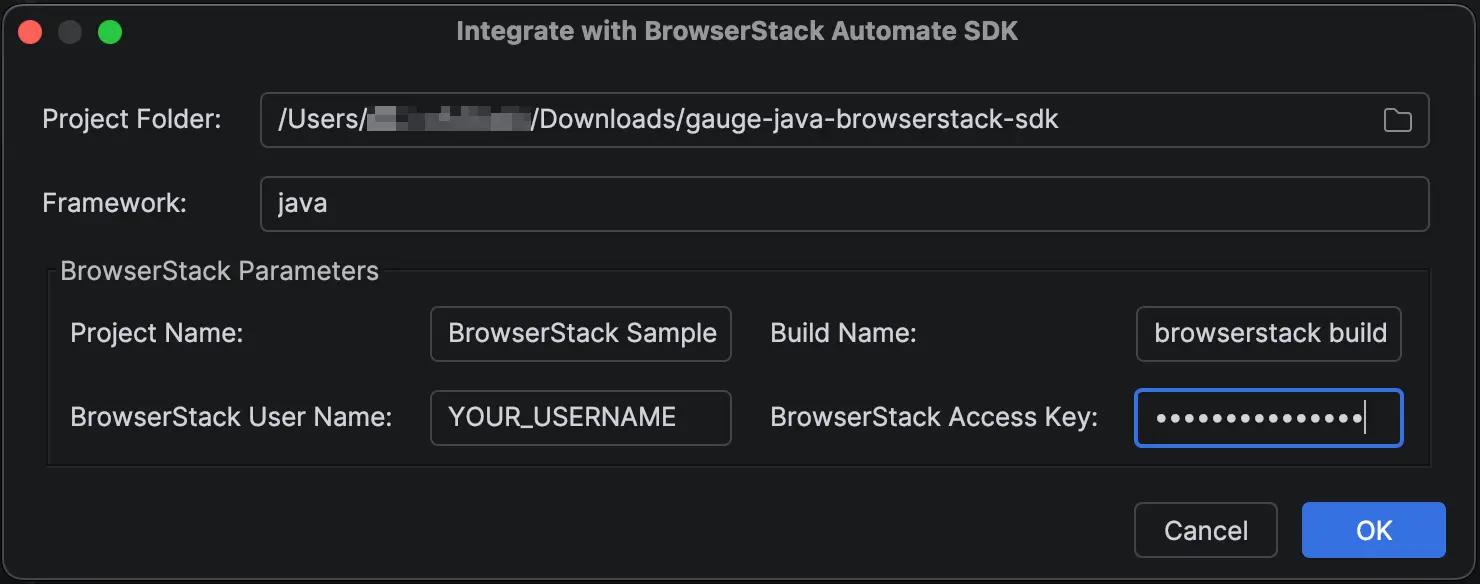Click the 'BrowserStack Access Key:' label

(x=934, y=417)
